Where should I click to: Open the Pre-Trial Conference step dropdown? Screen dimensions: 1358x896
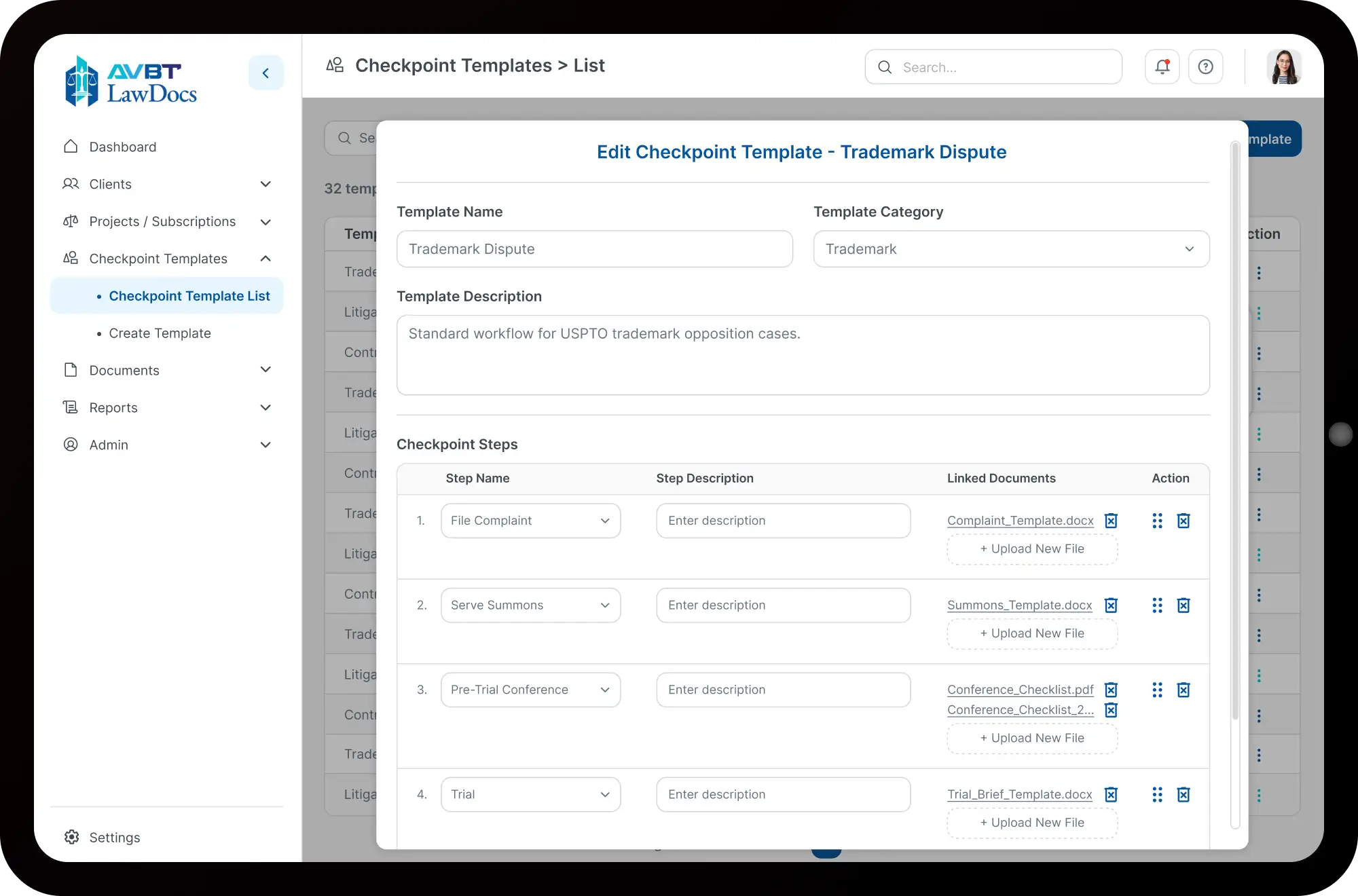point(530,690)
